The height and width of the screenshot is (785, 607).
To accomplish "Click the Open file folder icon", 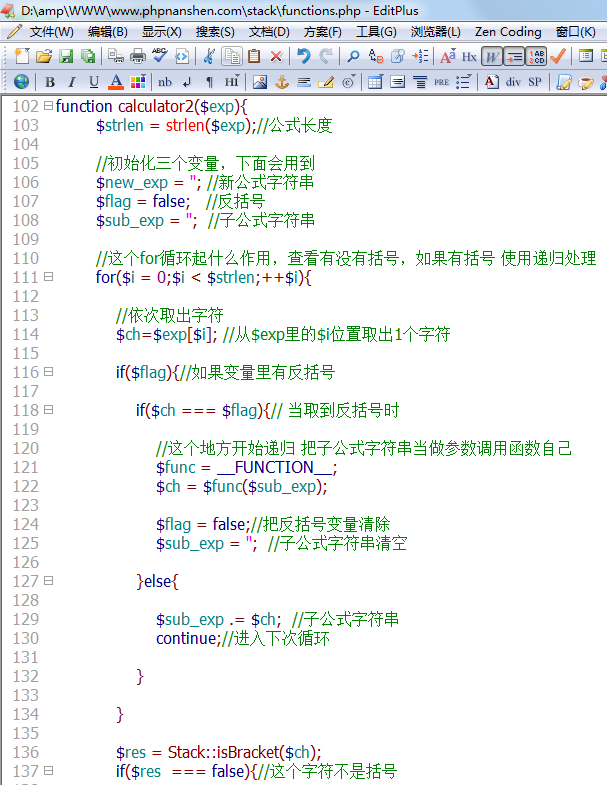I will tap(44, 56).
